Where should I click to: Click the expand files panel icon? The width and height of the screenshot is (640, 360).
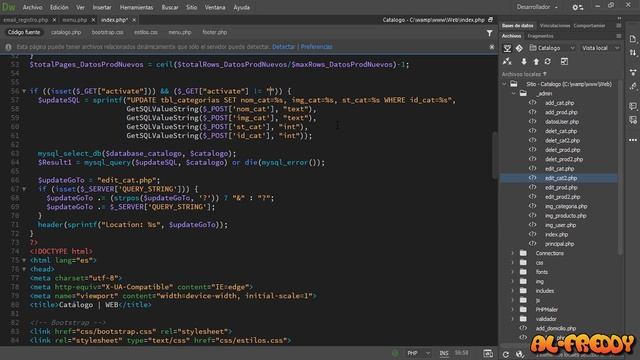point(564,62)
